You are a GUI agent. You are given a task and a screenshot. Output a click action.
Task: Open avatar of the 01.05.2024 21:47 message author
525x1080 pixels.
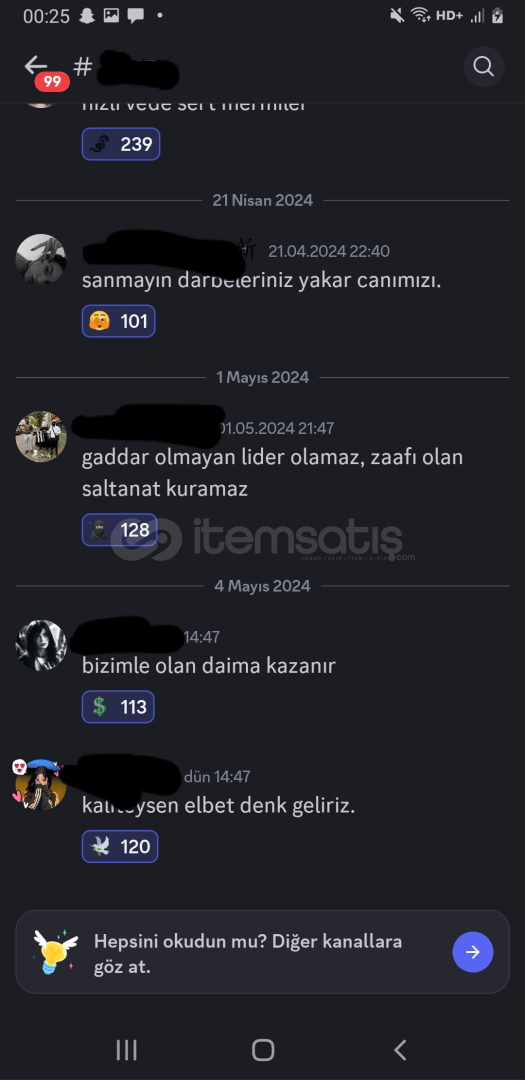click(x=41, y=437)
